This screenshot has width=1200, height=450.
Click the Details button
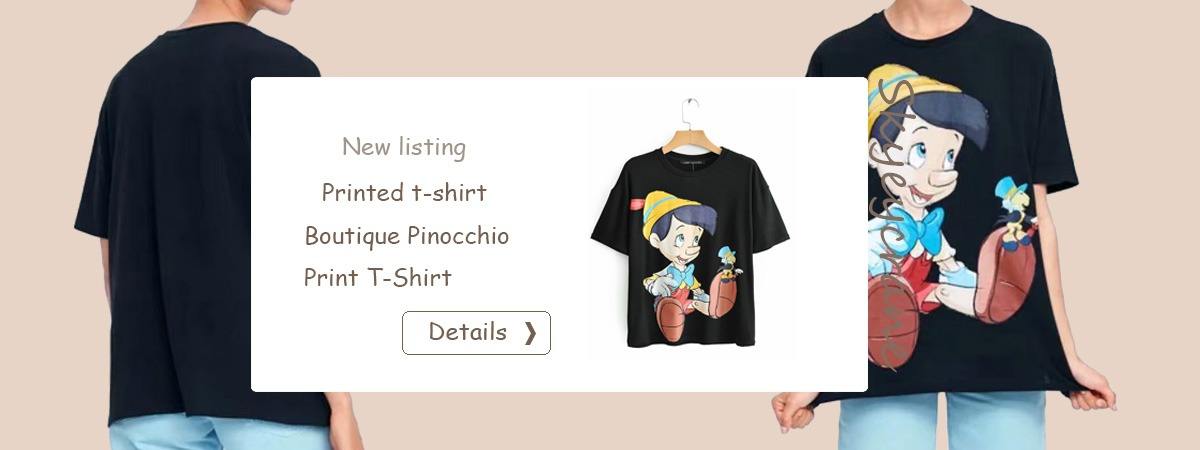coord(476,333)
